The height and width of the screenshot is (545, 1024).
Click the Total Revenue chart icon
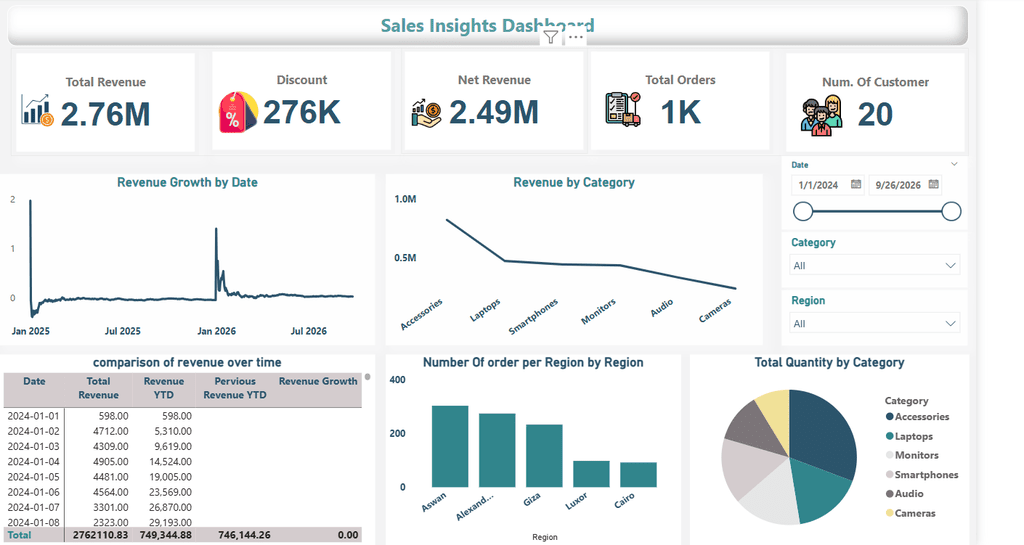tap(37, 110)
